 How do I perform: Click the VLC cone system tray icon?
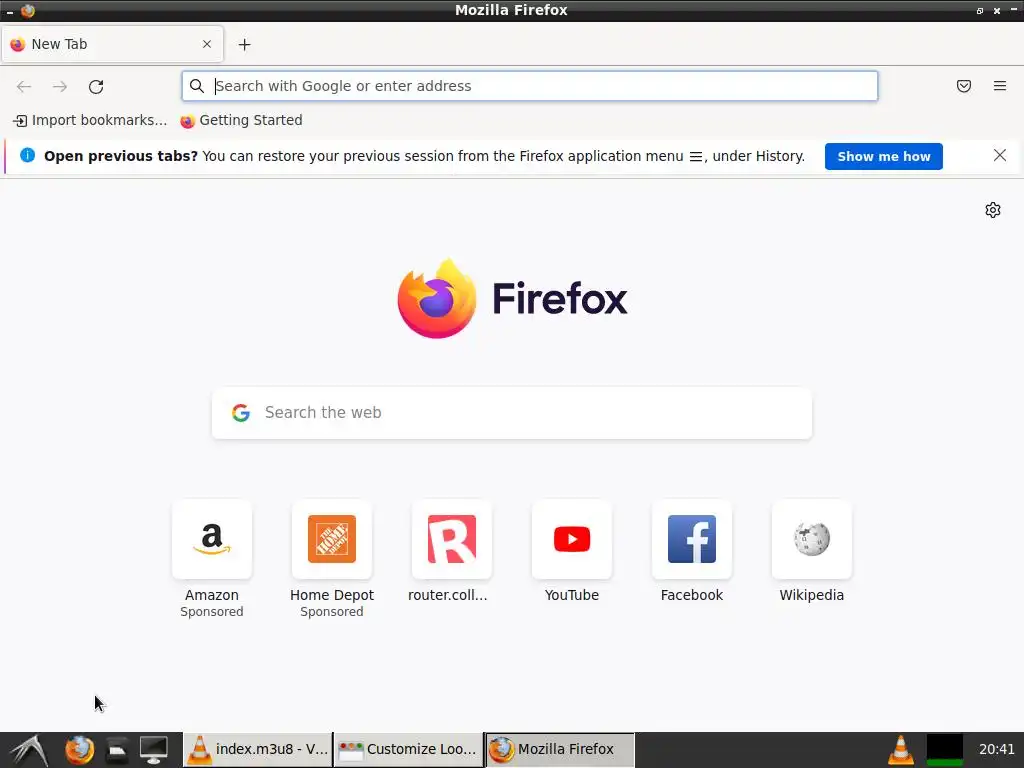point(901,750)
